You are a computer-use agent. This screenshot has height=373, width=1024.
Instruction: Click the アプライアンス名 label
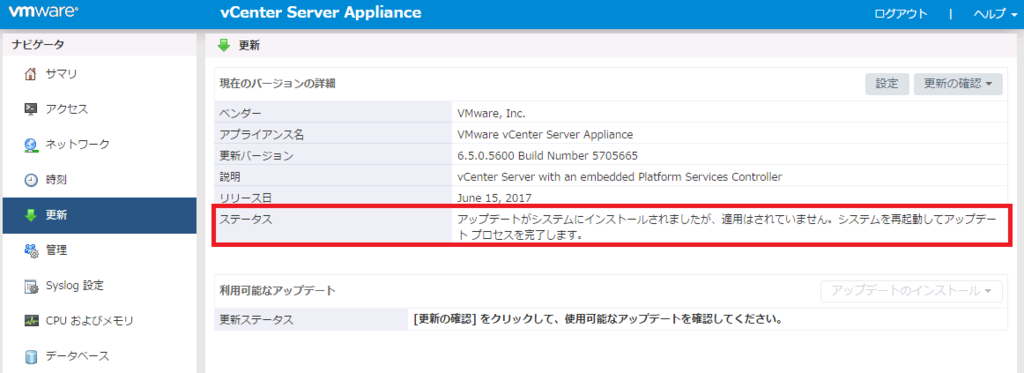262,135
